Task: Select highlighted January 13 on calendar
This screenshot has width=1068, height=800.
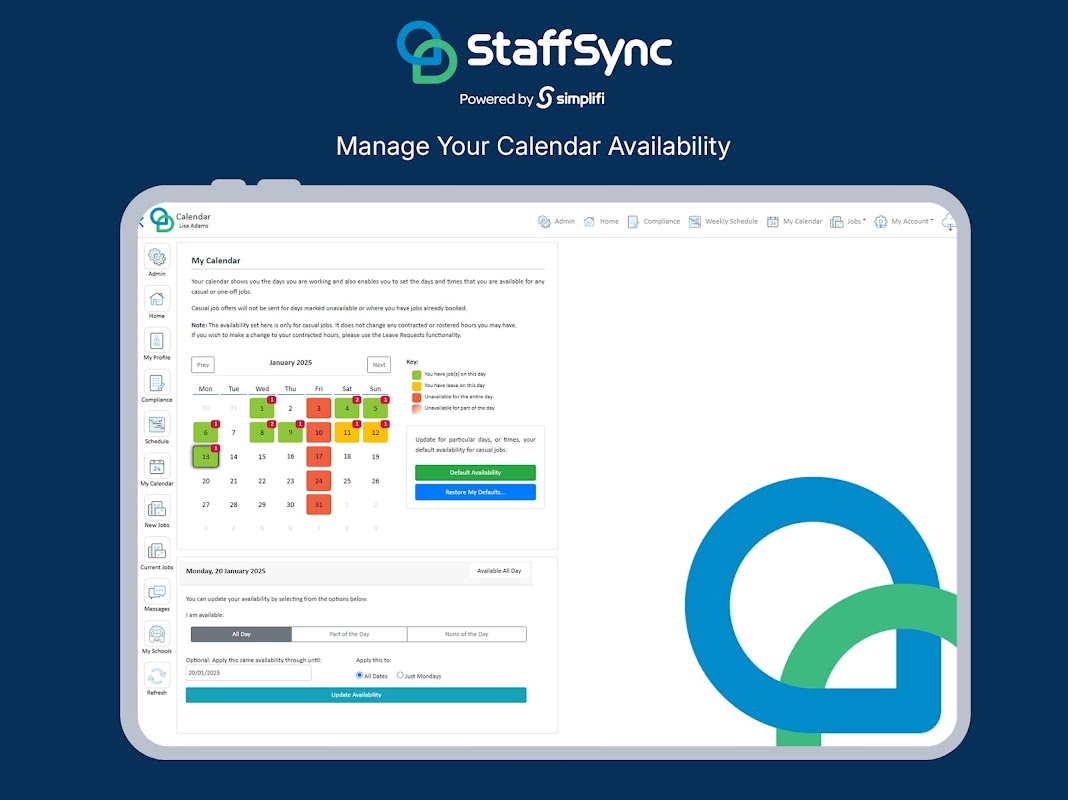Action: tap(206, 457)
